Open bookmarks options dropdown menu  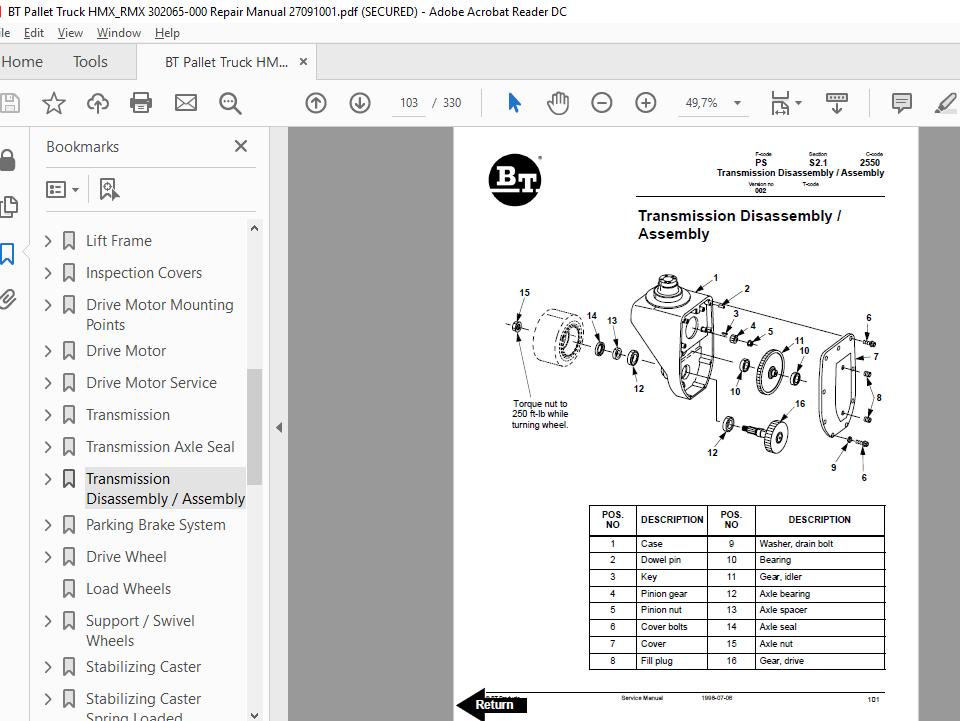coord(62,190)
